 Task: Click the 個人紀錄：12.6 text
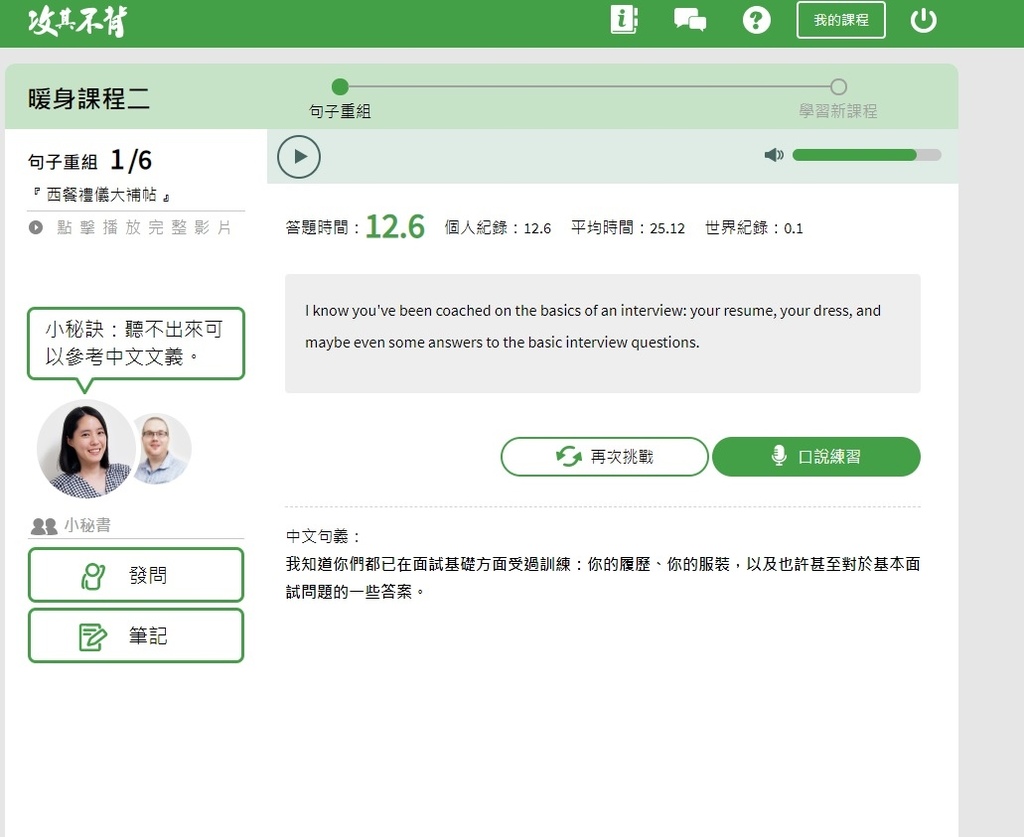tap(498, 228)
